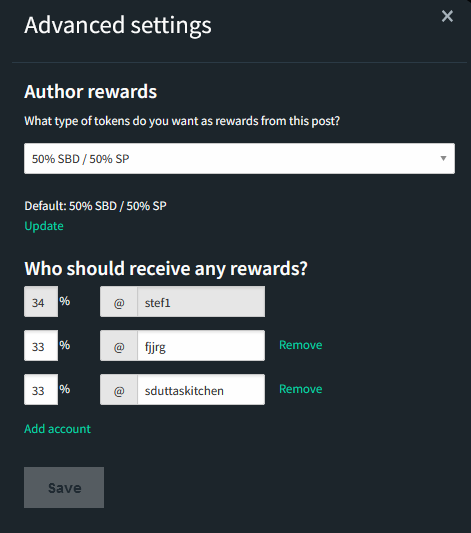Remove the fjjrg beneficiary
The height and width of the screenshot is (533, 471).
[x=300, y=345]
